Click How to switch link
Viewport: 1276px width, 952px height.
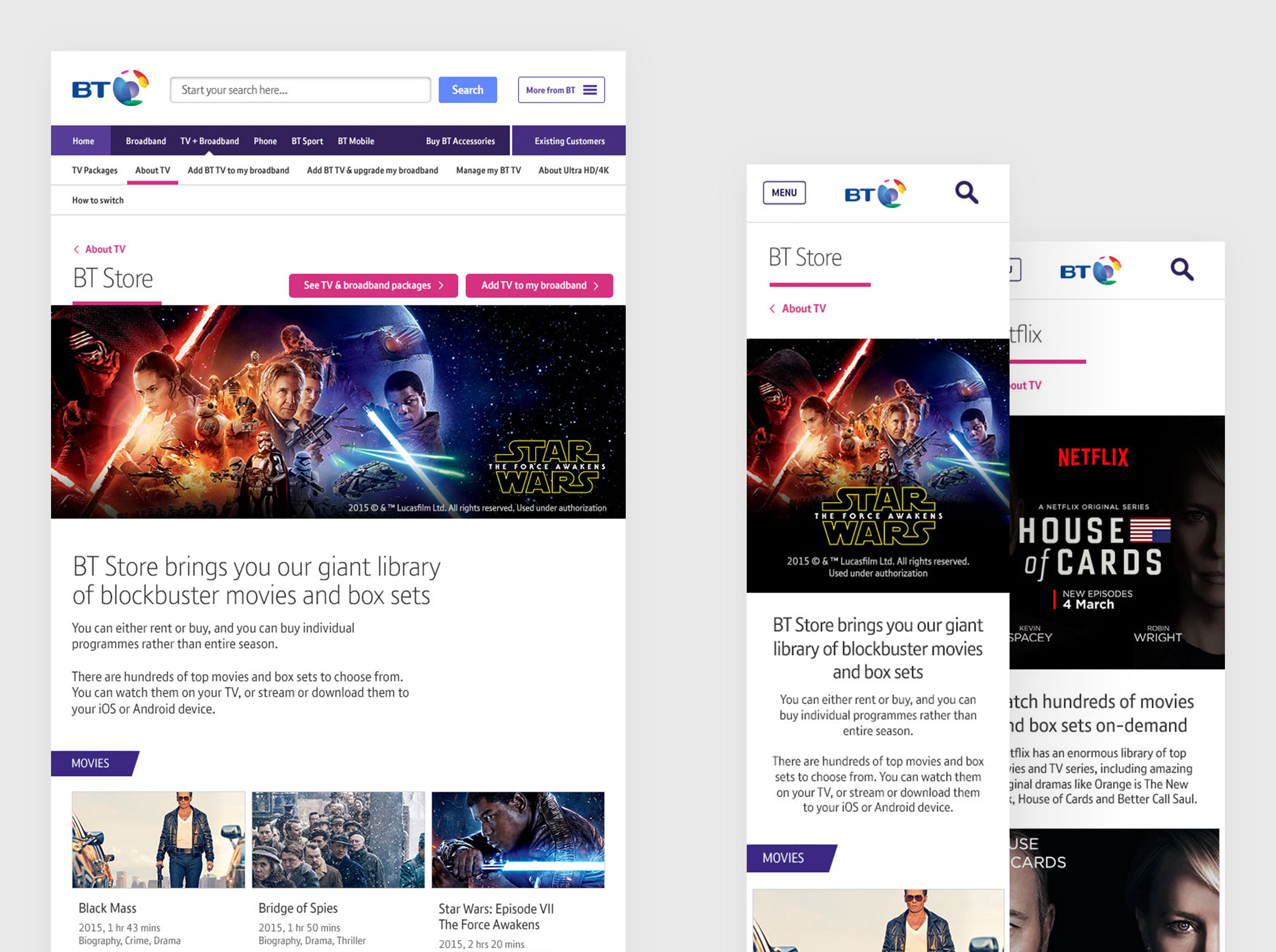click(98, 200)
